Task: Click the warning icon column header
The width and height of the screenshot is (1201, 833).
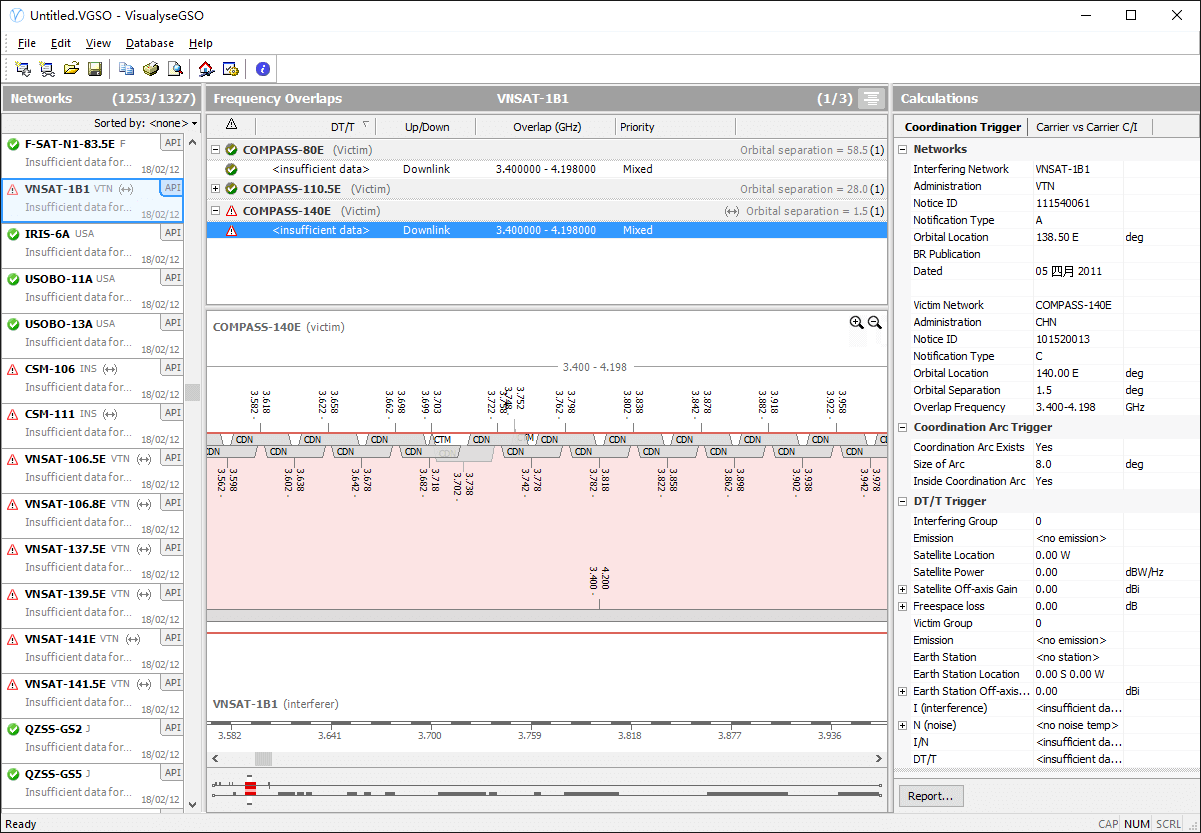Action: (231, 125)
